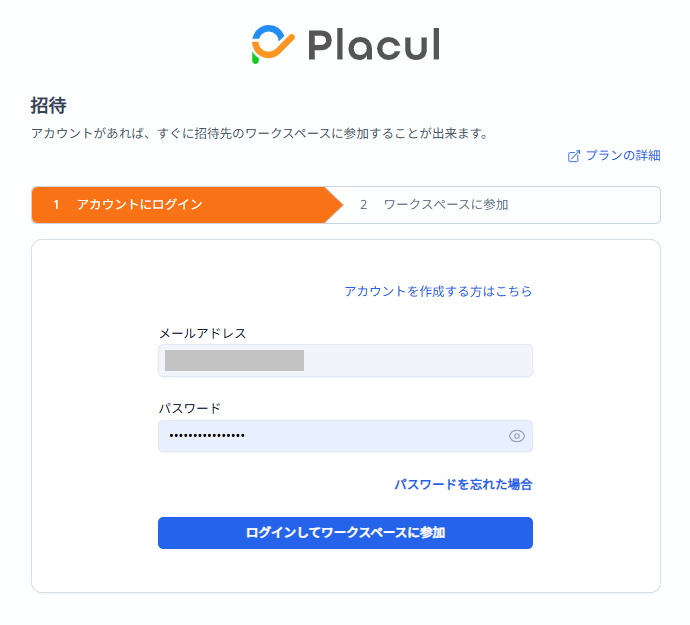This screenshot has height=625, width=690.
Task: Open the プランの詳細 link
Action: click(622, 156)
